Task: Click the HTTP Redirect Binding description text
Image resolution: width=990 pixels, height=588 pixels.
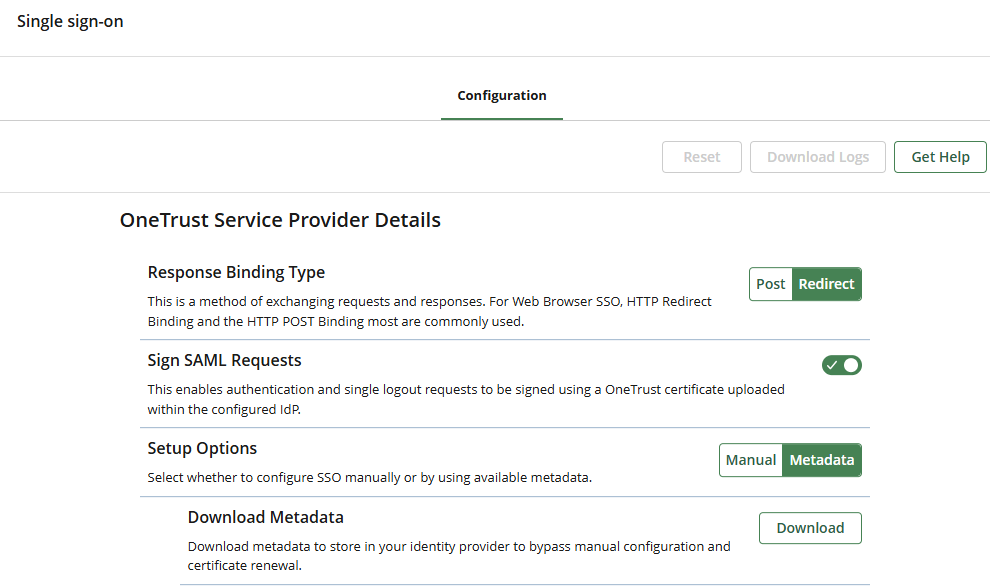Action: (x=429, y=311)
